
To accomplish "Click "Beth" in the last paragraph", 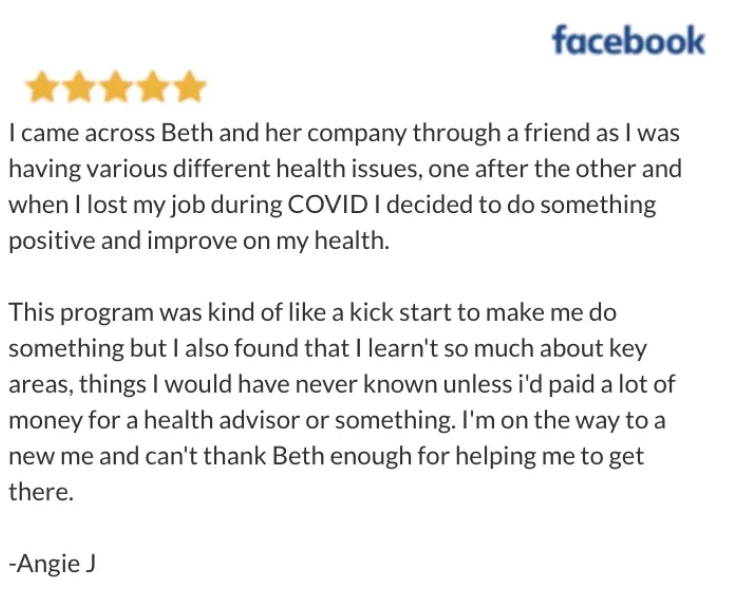I will pos(298,456).
